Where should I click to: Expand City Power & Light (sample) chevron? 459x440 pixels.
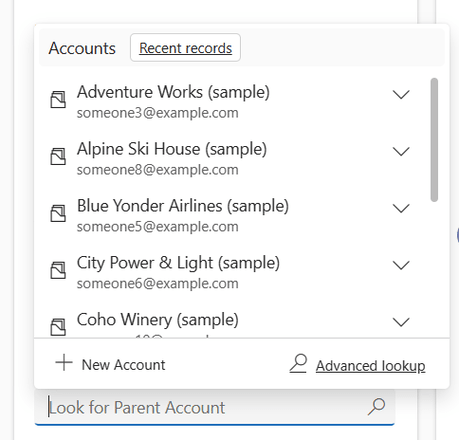coord(401,266)
